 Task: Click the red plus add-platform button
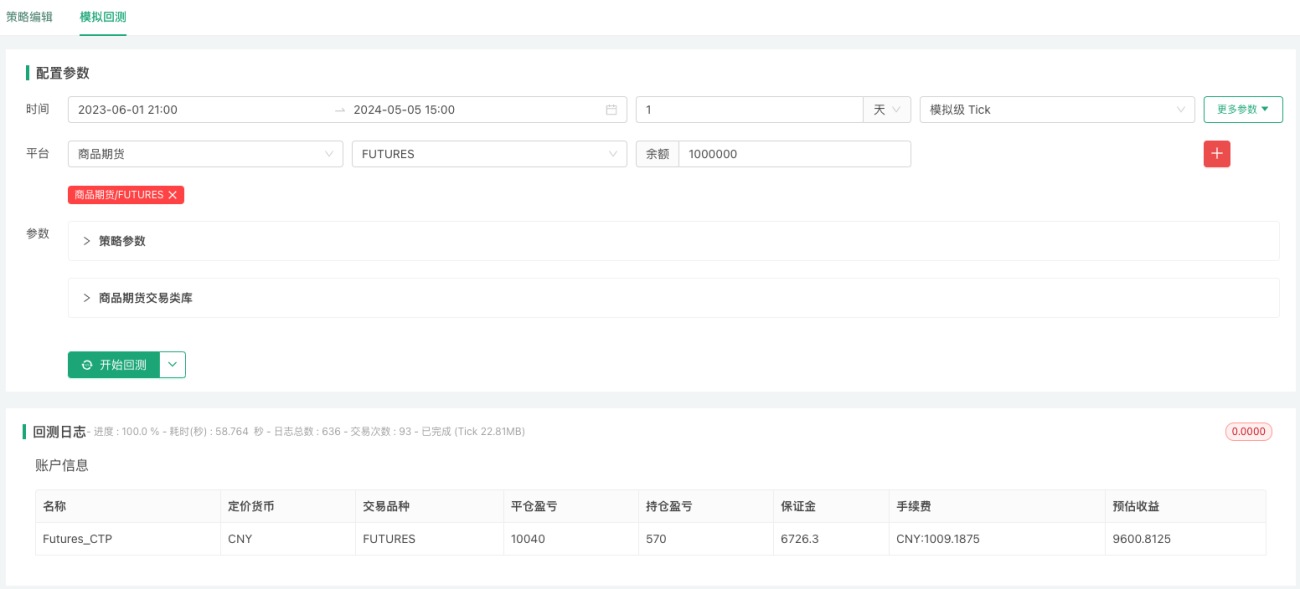(x=1217, y=154)
